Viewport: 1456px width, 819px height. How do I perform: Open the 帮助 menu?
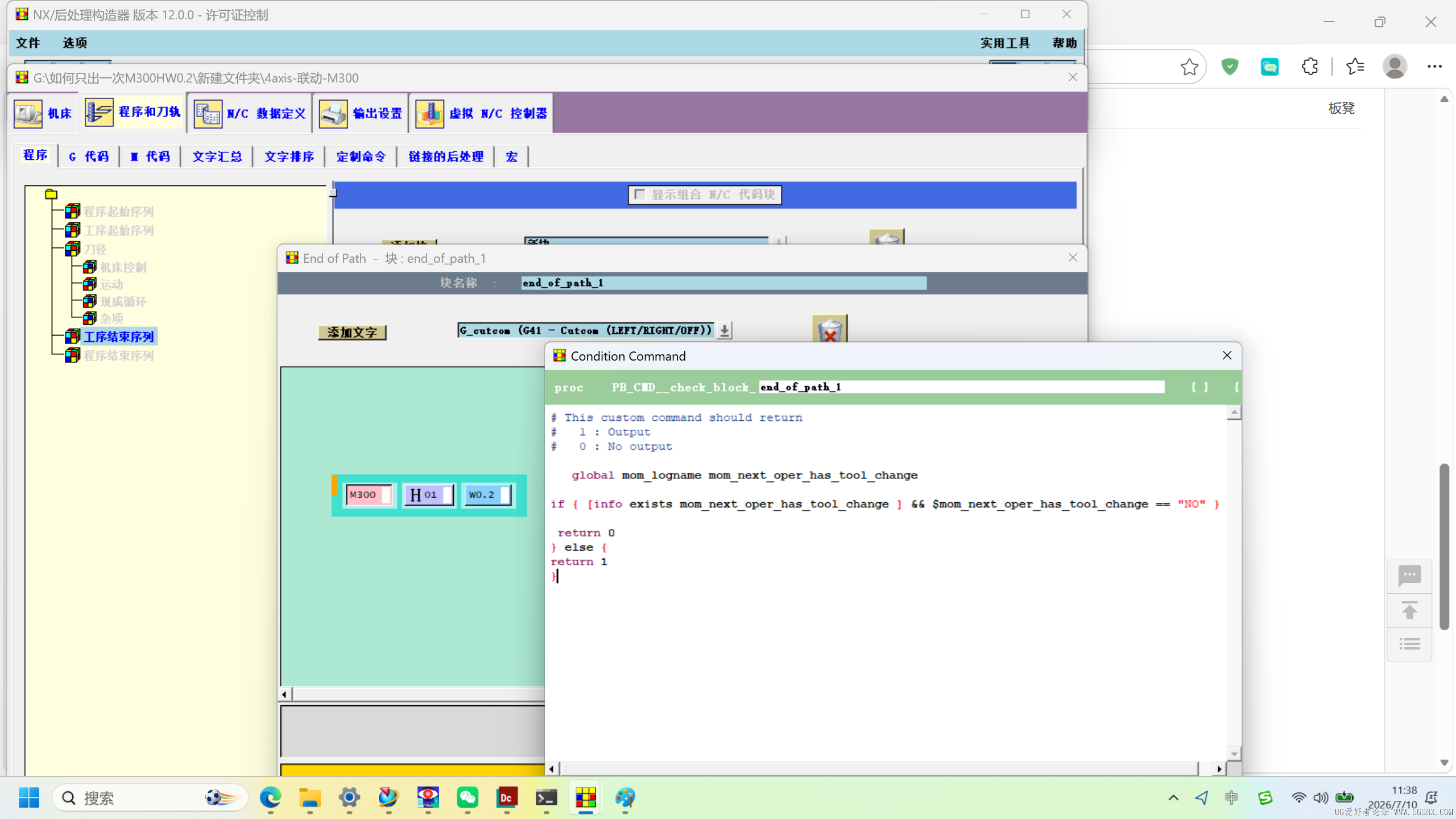pyautogui.click(x=1064, y=43)
